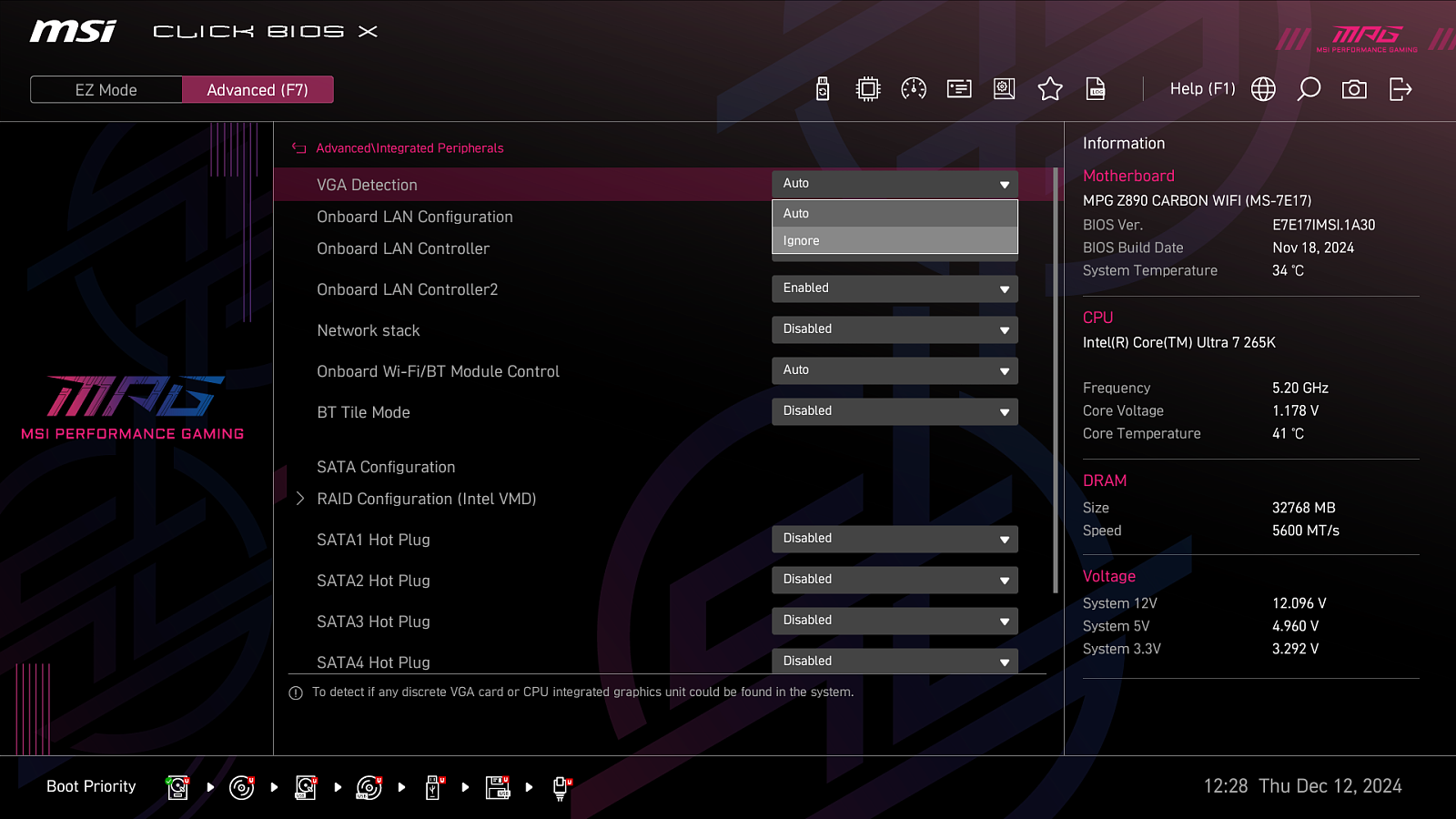Select network LAN boot device
The width and height of the screenshot is (1456, 819).
pyautogui.click(x=561, y=788)
